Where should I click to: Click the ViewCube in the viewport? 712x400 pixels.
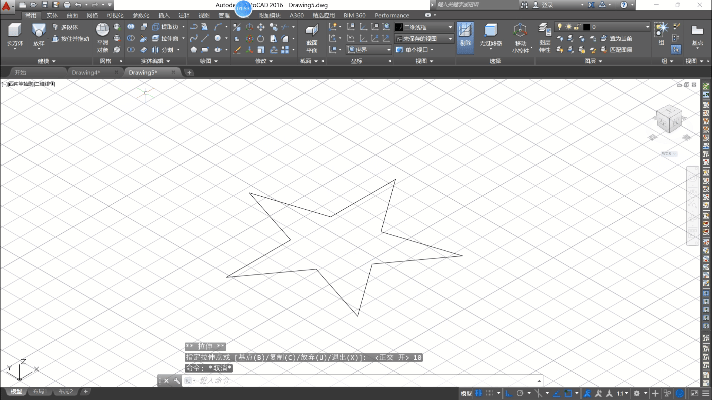669,119
